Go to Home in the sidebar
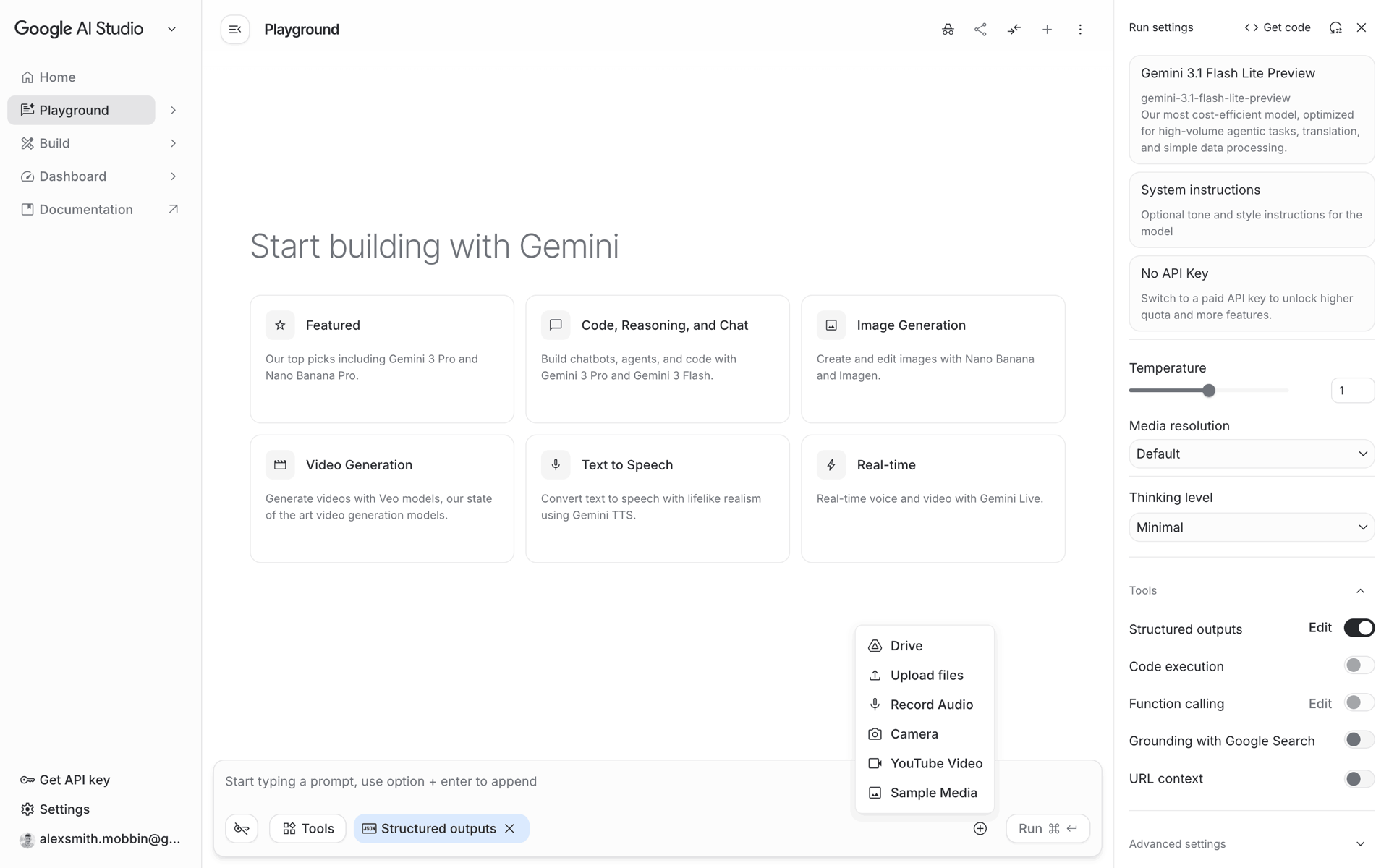This screenshot has height=868, width=1389. coord(81,77)
